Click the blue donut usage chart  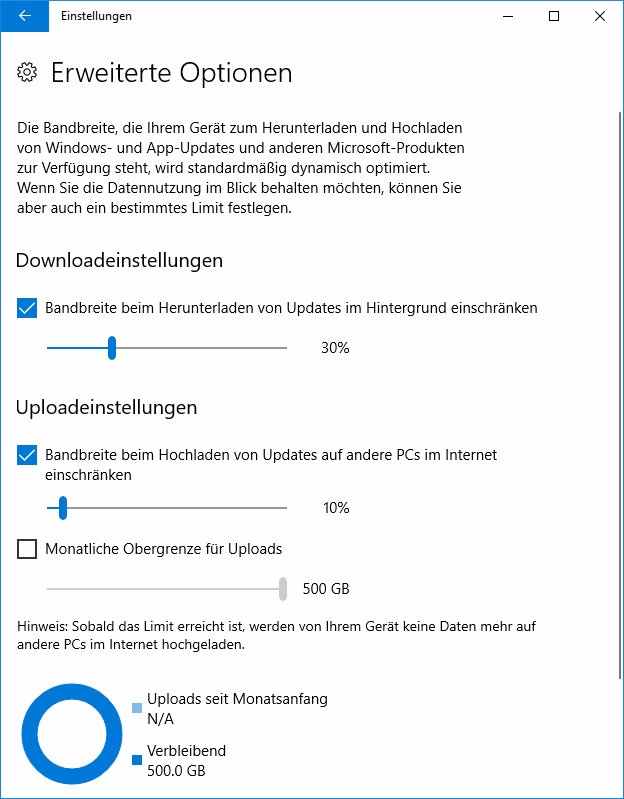72,734
